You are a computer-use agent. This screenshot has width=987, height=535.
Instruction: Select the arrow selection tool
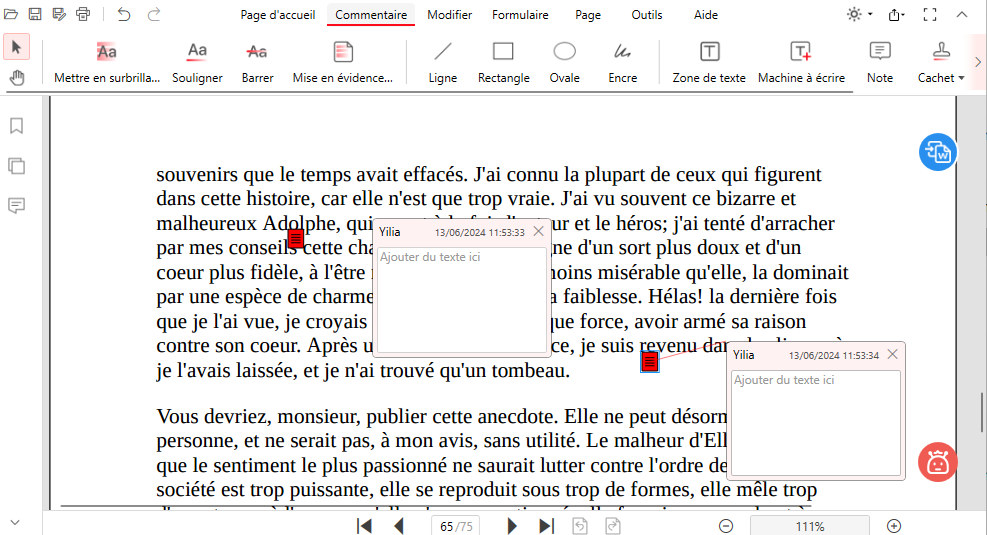16,47
